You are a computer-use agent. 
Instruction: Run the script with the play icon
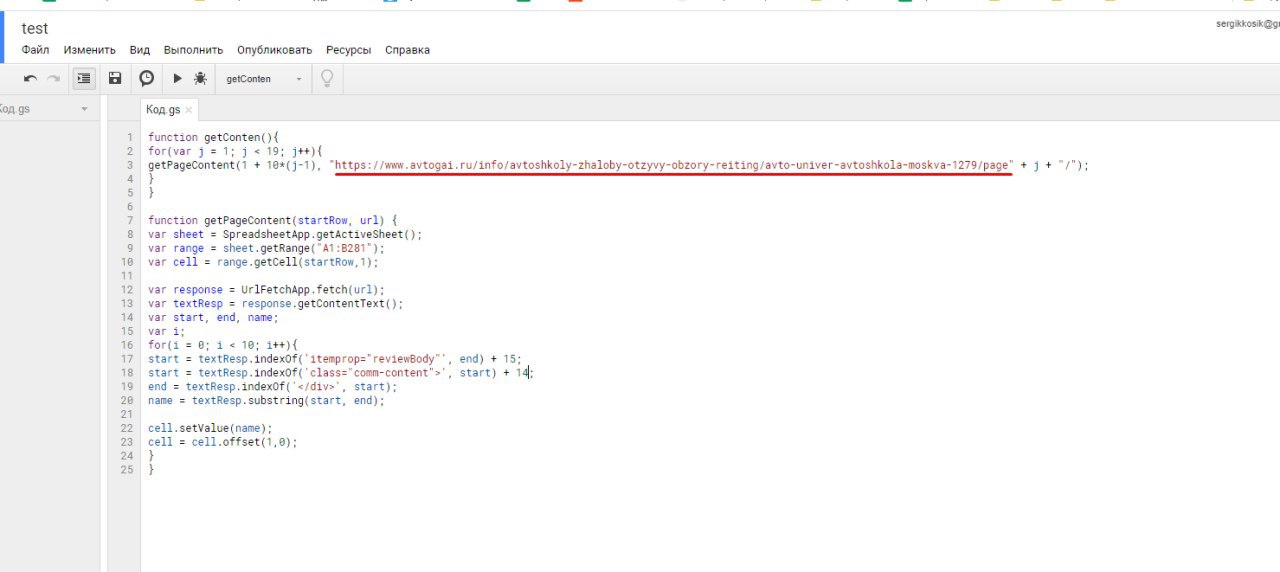point(177,79)
